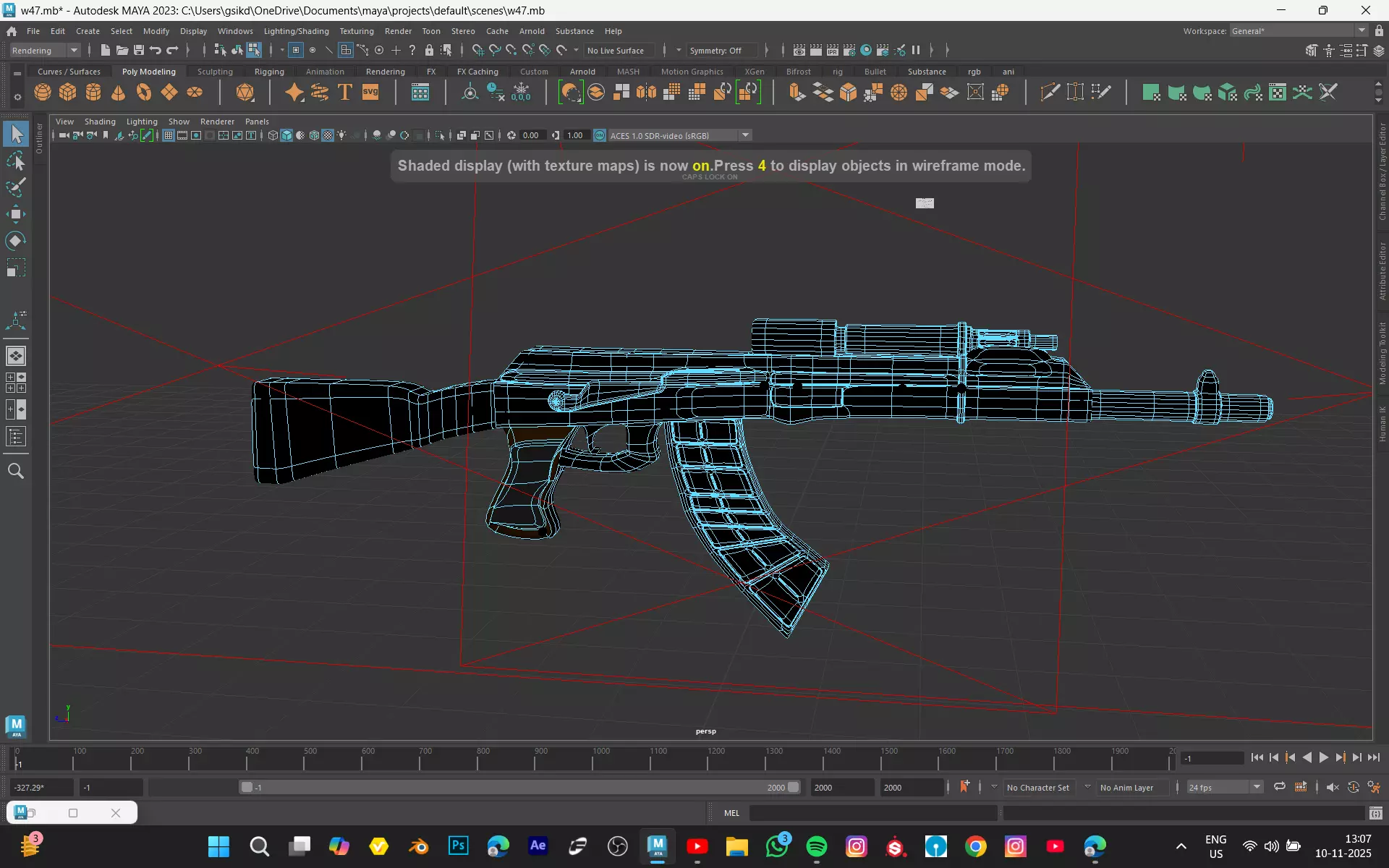This screenshot has width=1389, height=868.
Task: Click the Center Pivot shelf icon
Action: click(x=470, y=93)
